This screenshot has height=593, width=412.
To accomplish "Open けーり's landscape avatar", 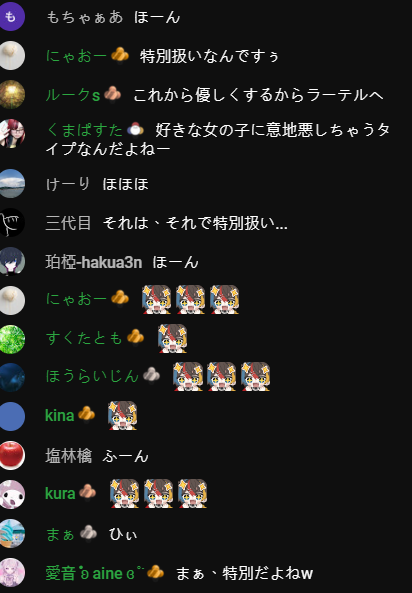I will pyautogui.click(x=11, y=184).
